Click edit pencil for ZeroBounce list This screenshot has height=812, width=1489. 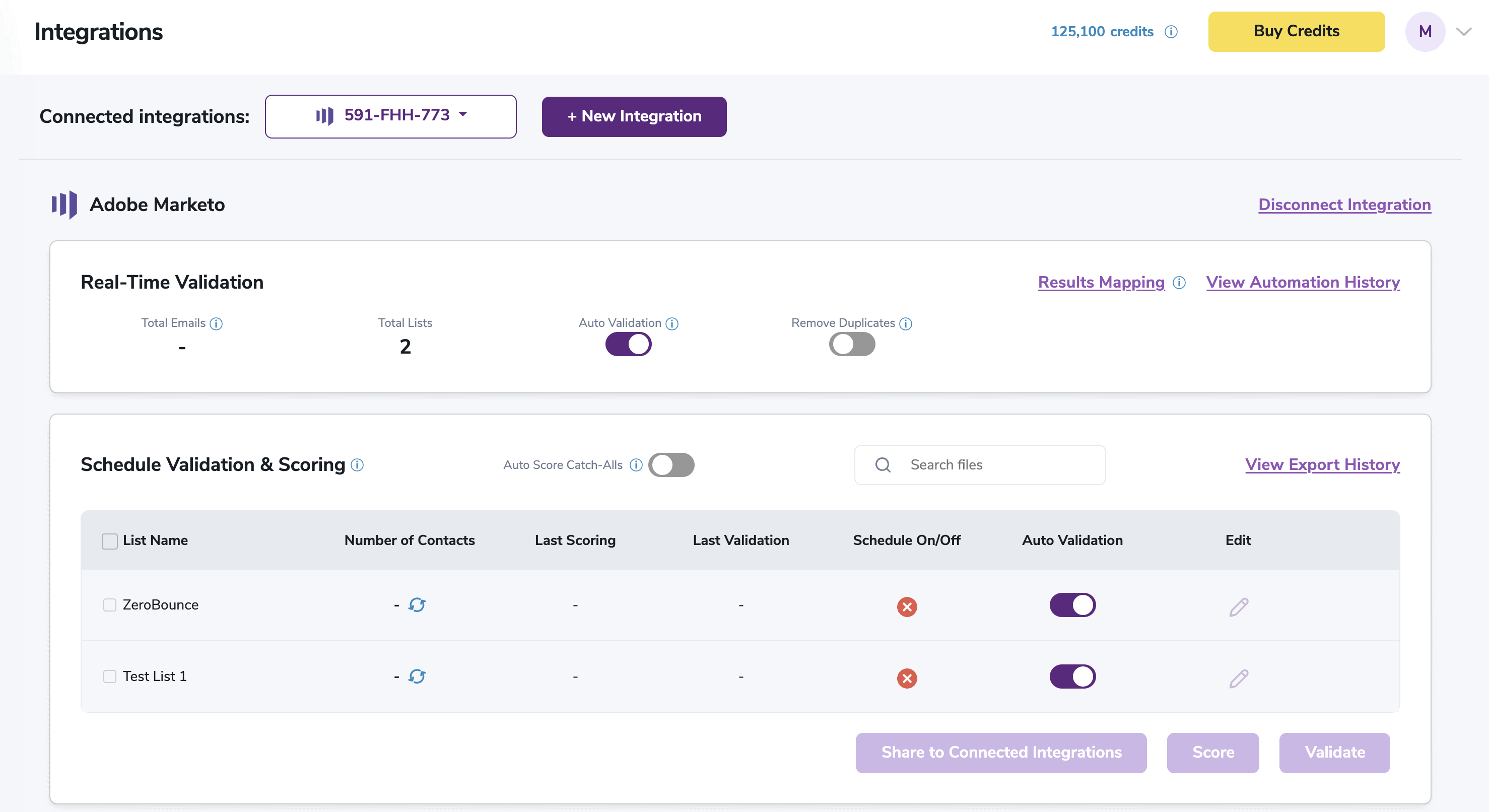click(1238, 607)
